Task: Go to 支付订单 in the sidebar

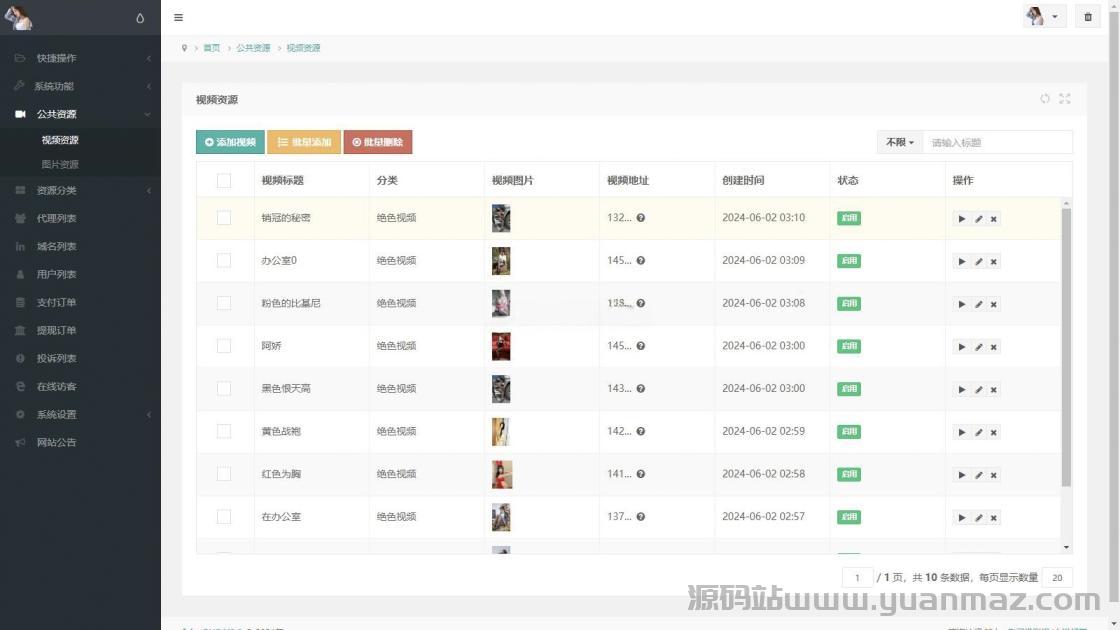Action: click(x=56, y=302)
